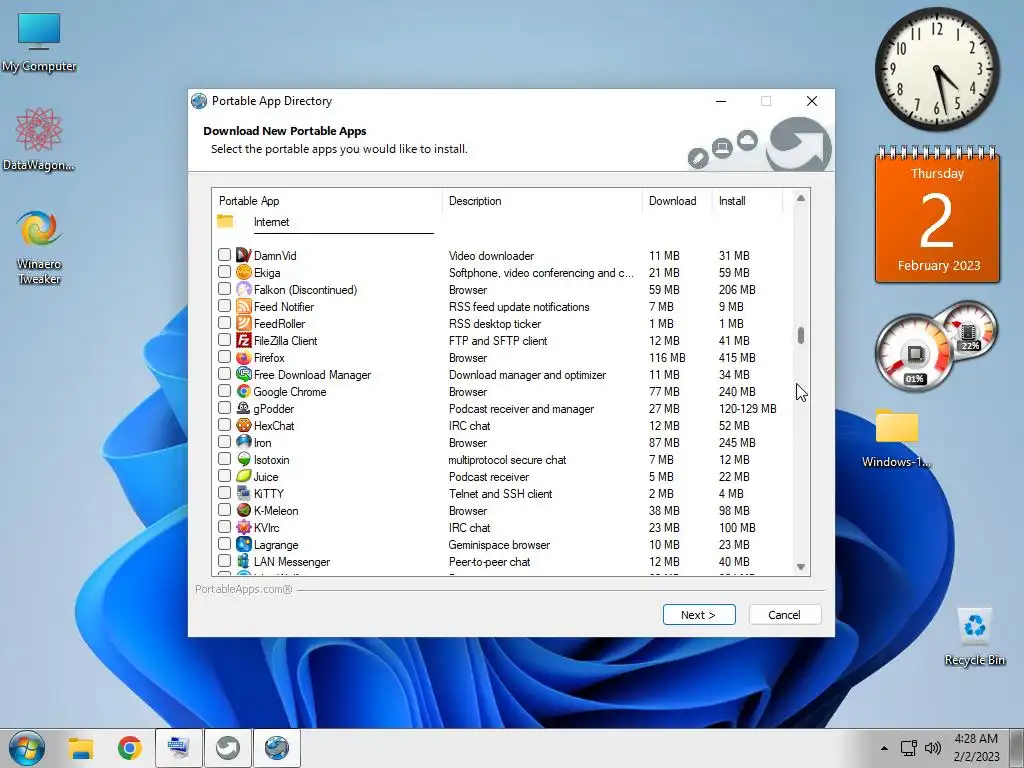1024x768 pixels.
Task: Click the Portable App Directory taskbar button
Action: click(277, 748)
